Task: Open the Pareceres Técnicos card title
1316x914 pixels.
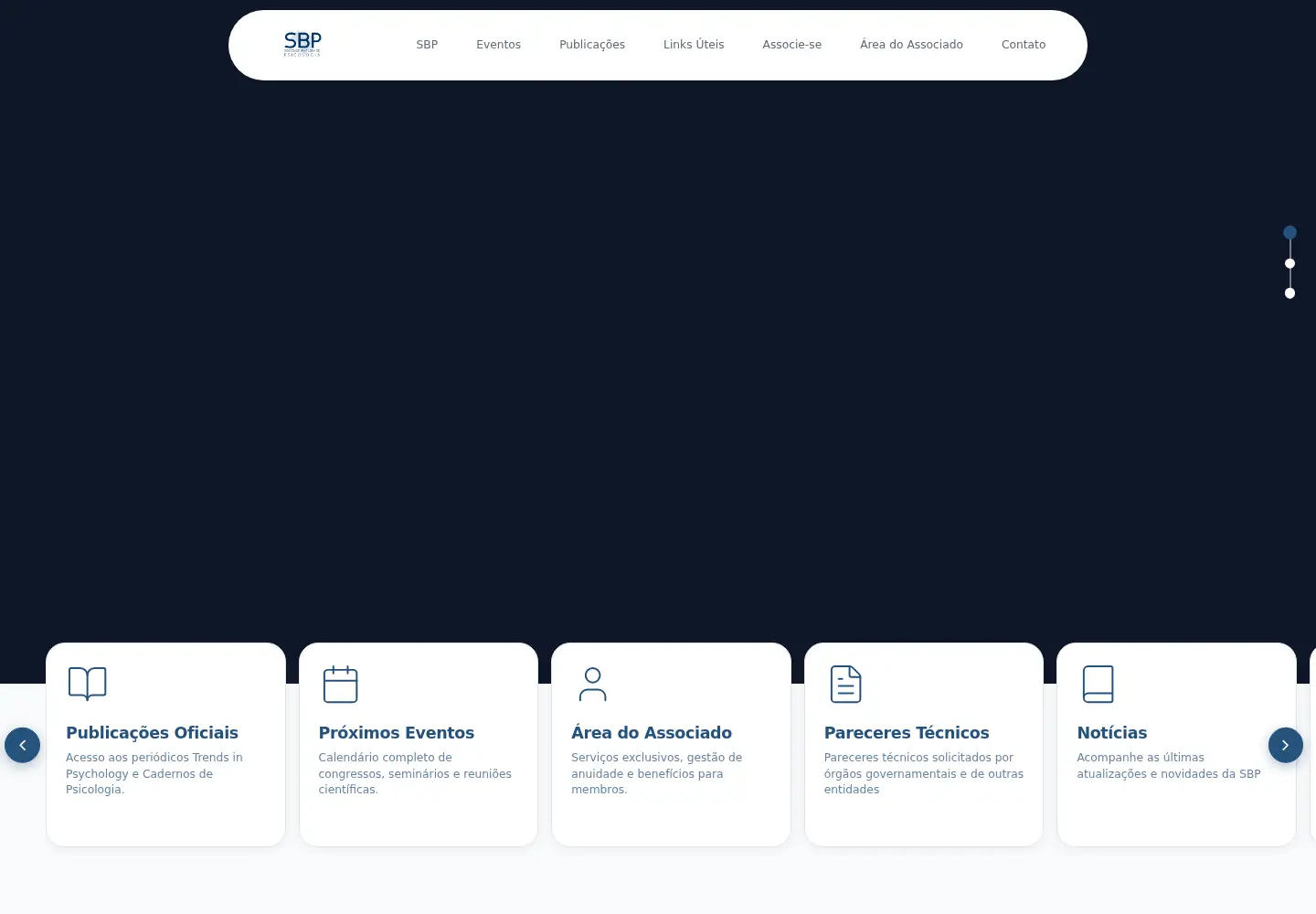Action: pos(907,732)
